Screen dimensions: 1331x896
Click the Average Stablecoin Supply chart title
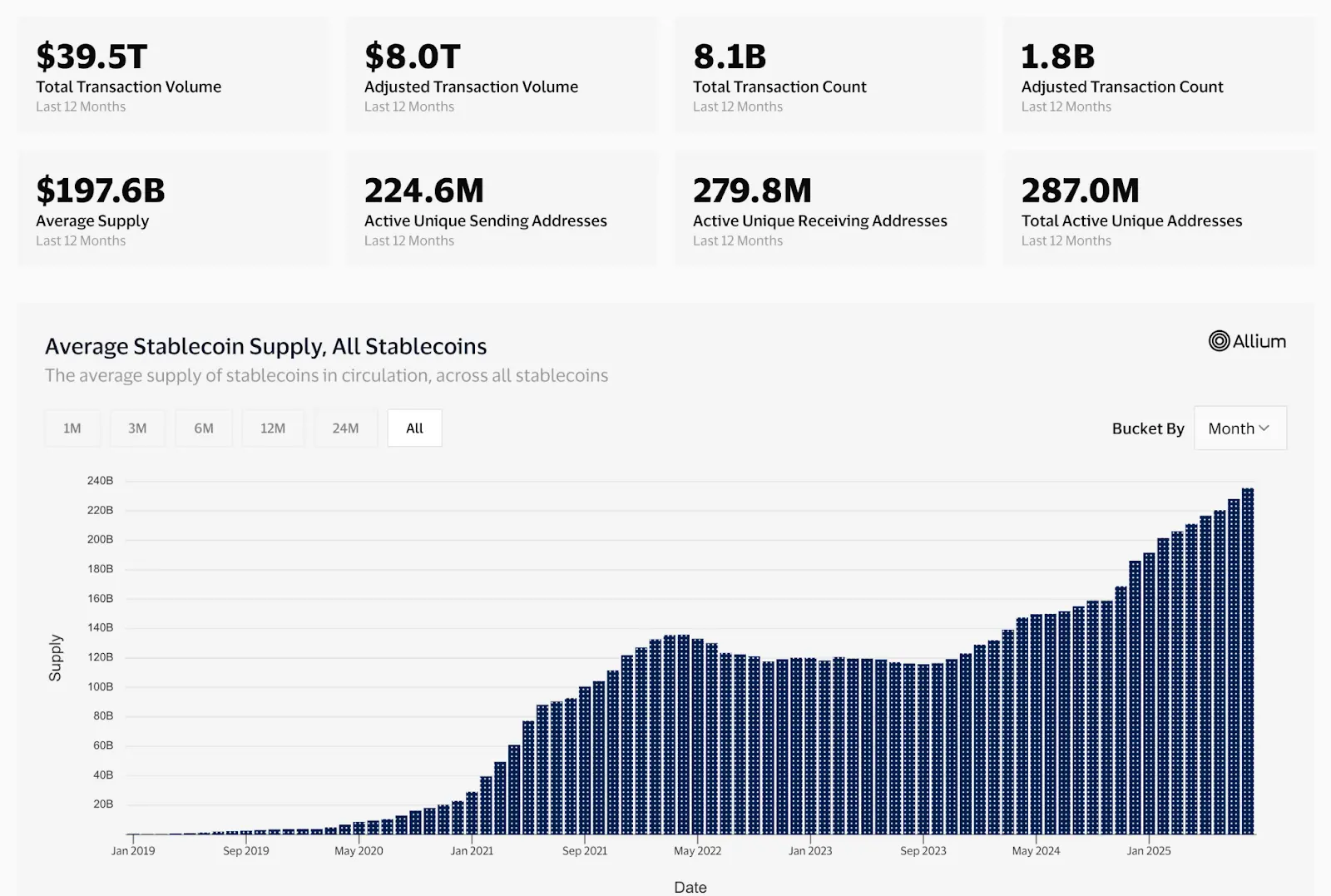pyautogui.click(x=265, y=346)
